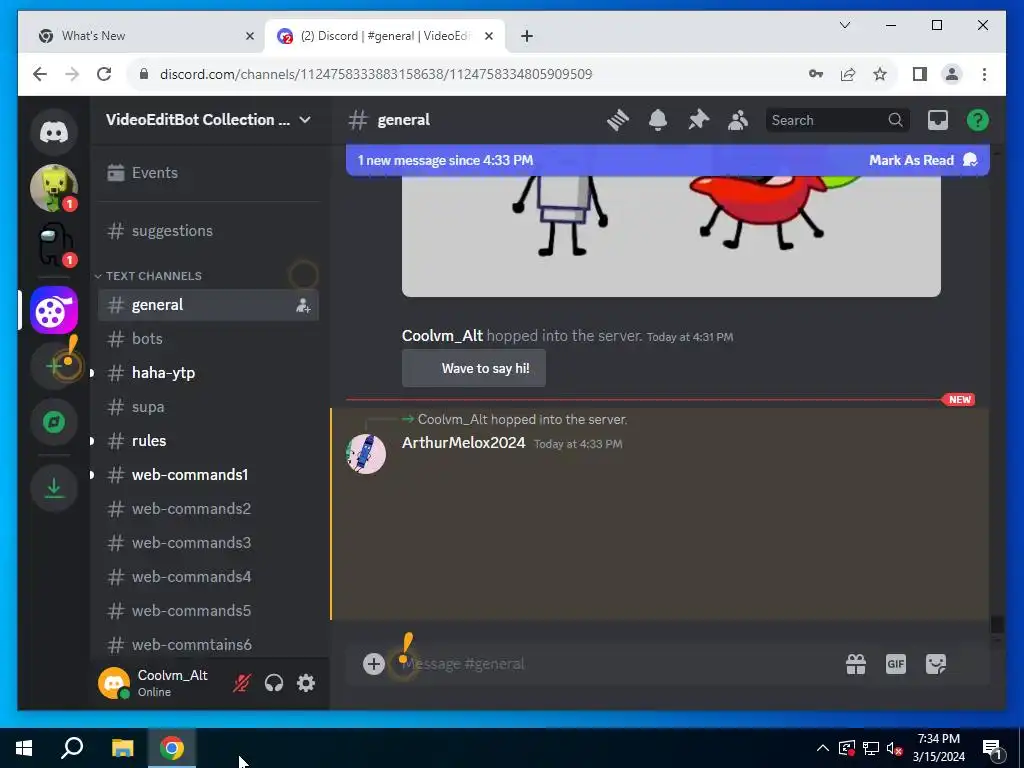Open the rules channel
The width and height of the screenshot is (1024, 768).
tap(208, 441)
